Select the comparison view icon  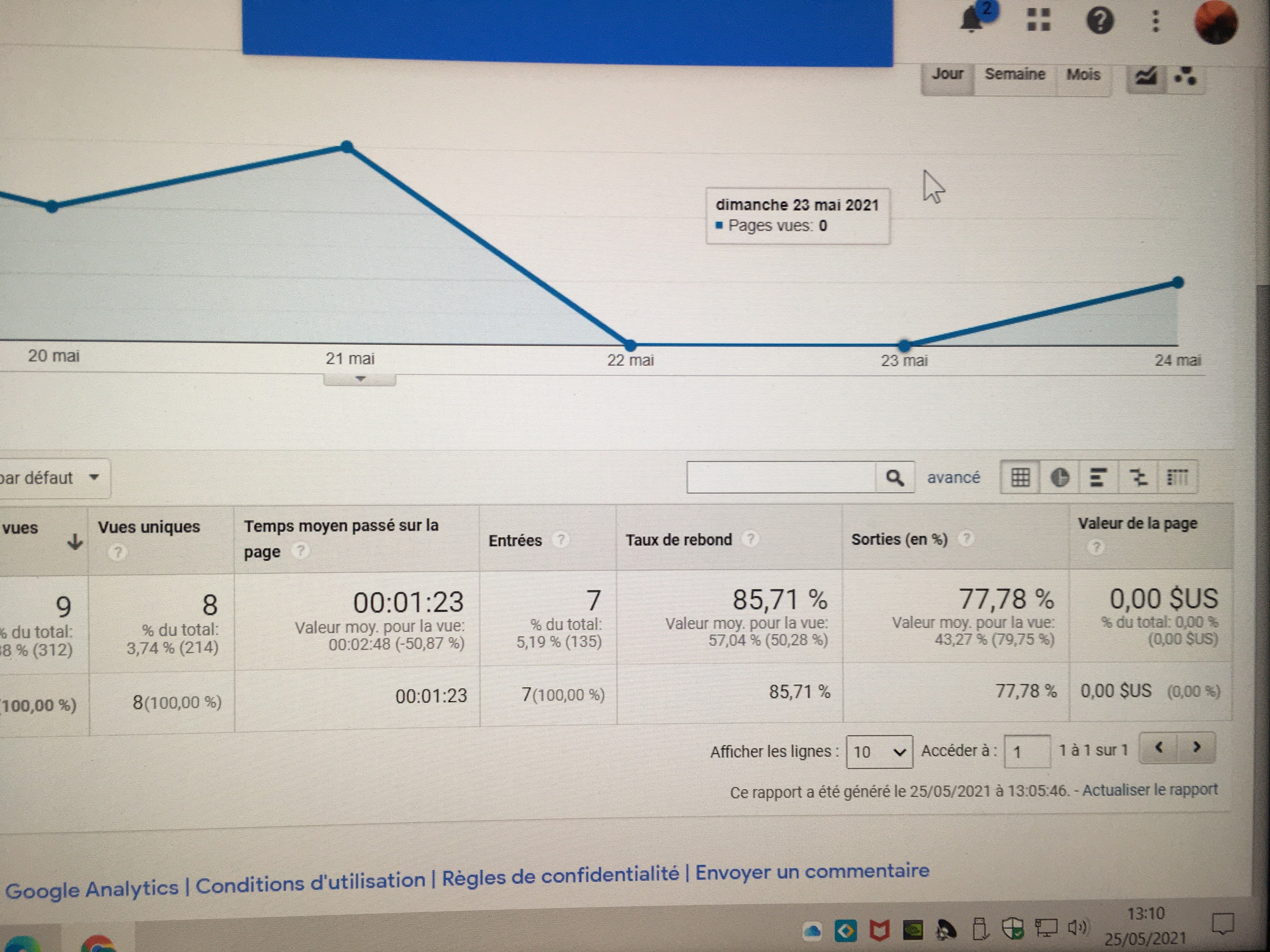click(1138, 478)
